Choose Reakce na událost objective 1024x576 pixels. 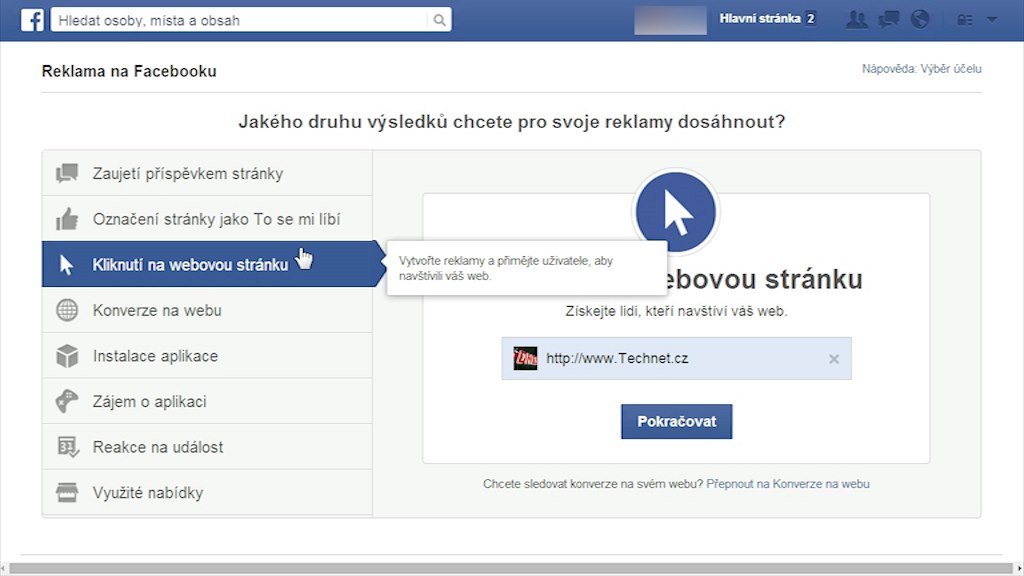[x=158, y=447]
